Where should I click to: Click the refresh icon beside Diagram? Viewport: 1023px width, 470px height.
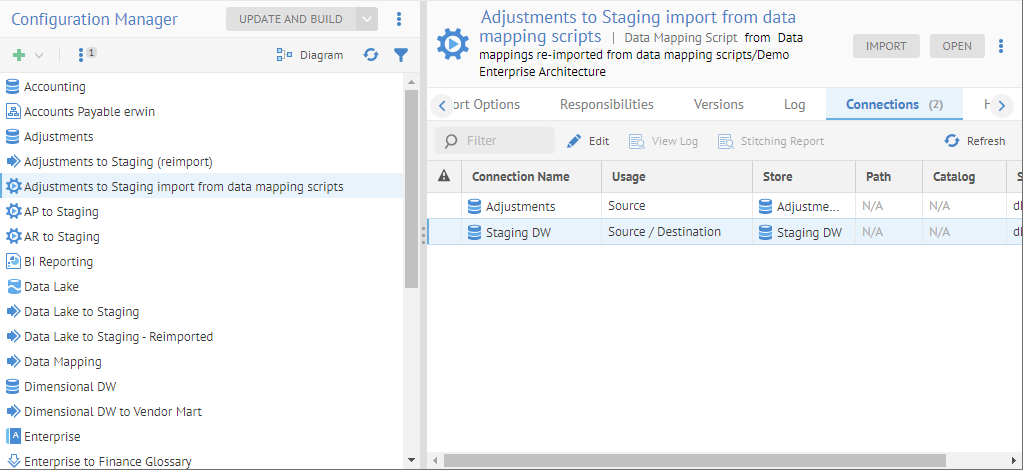click(371, 55)
